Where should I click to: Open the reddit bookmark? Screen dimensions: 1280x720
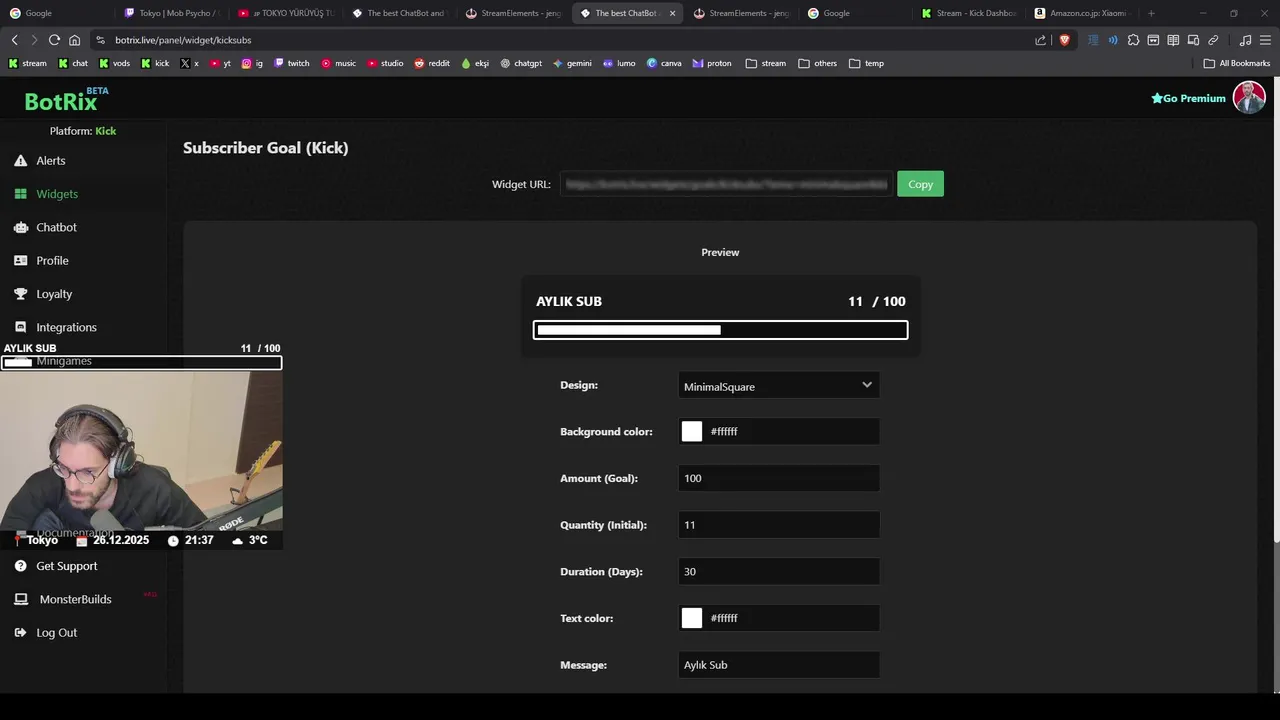point(434,63)
